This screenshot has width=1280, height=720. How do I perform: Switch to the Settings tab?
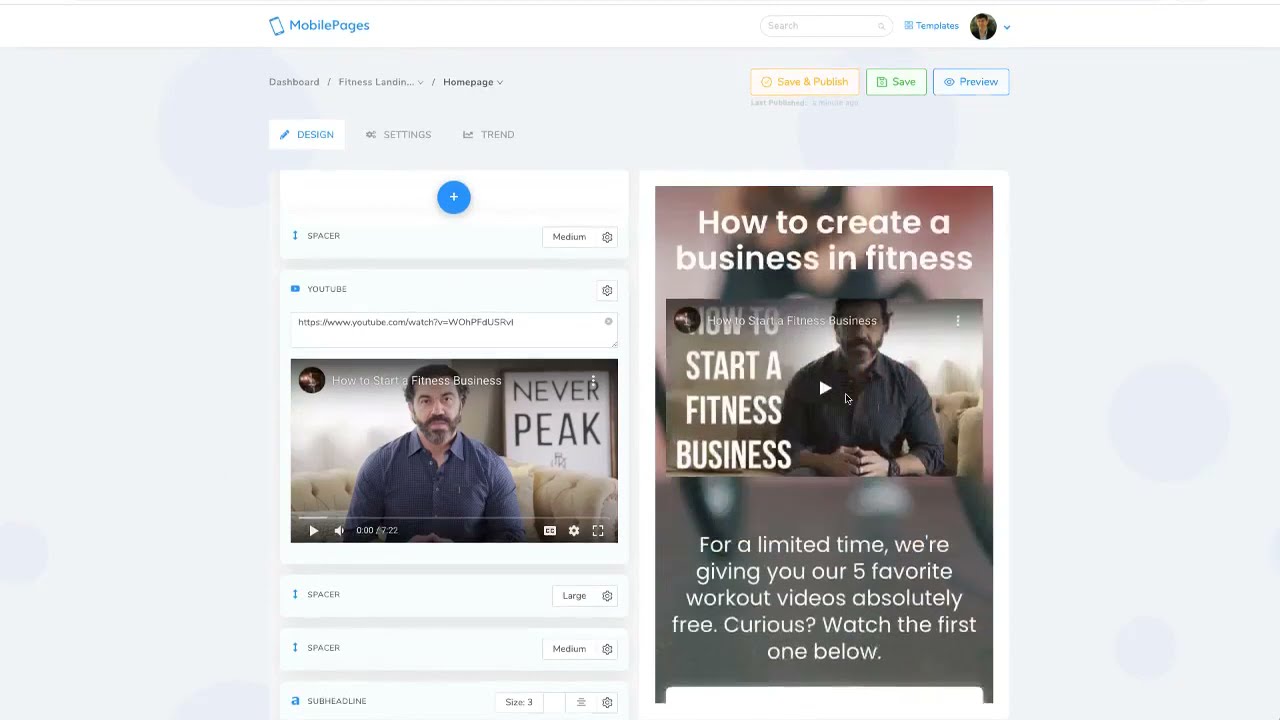click(x=398, y=134)
